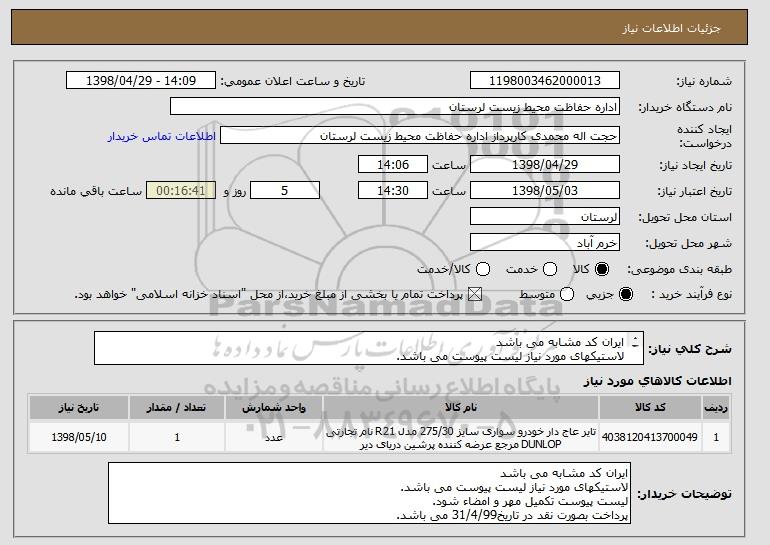Click the واحد شمارش column header
Image resolution: width=770 pixels, height=545 pixels.
click(274, 408)
